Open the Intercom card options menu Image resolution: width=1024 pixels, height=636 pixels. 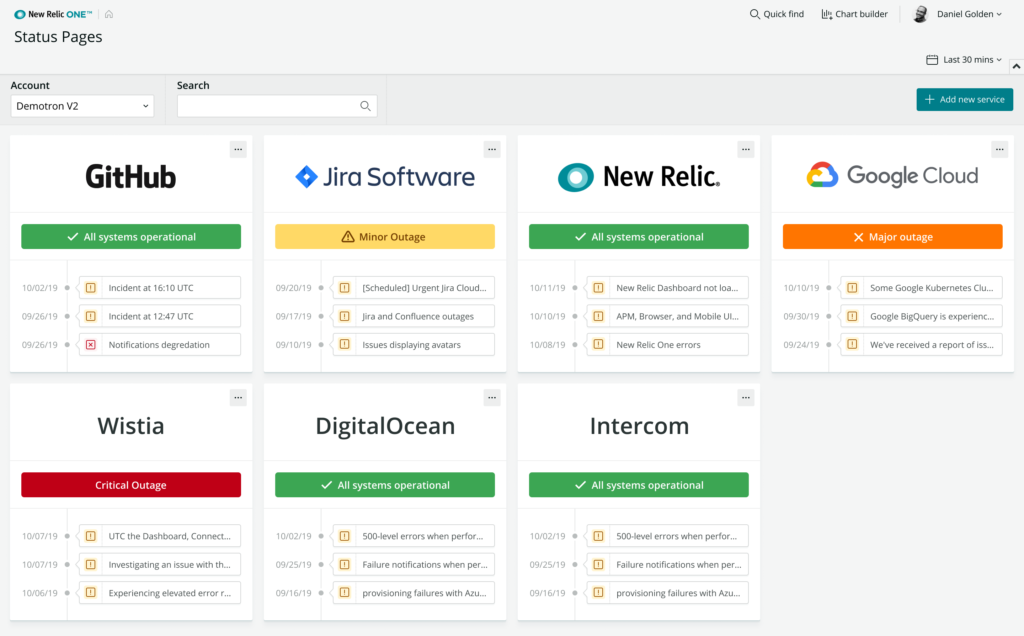[x=746, y=398]
